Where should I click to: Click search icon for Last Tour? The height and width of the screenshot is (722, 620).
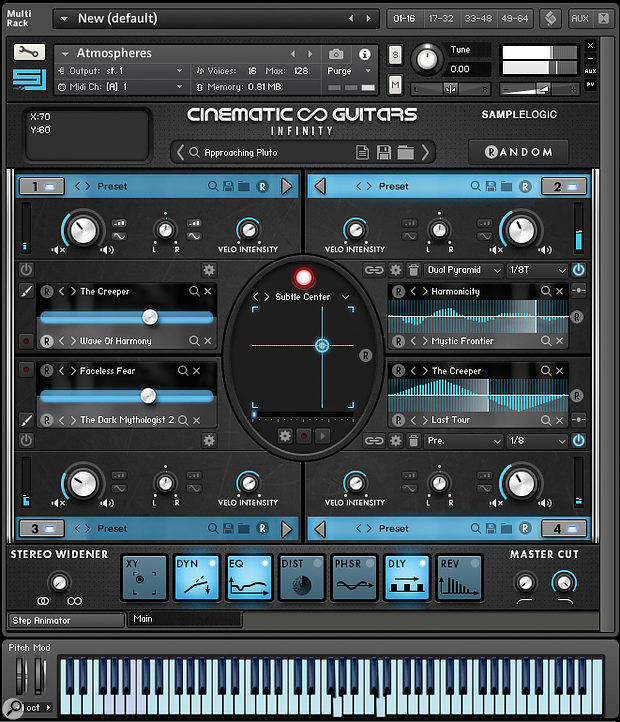(546, 419)
